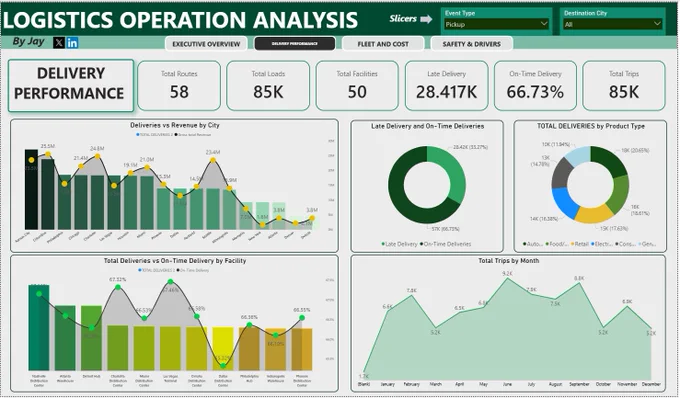The width and height of the screenshot is (680, 398).
Task: Select the Total Routes card showing 58
Action: (x=179, y=86)
